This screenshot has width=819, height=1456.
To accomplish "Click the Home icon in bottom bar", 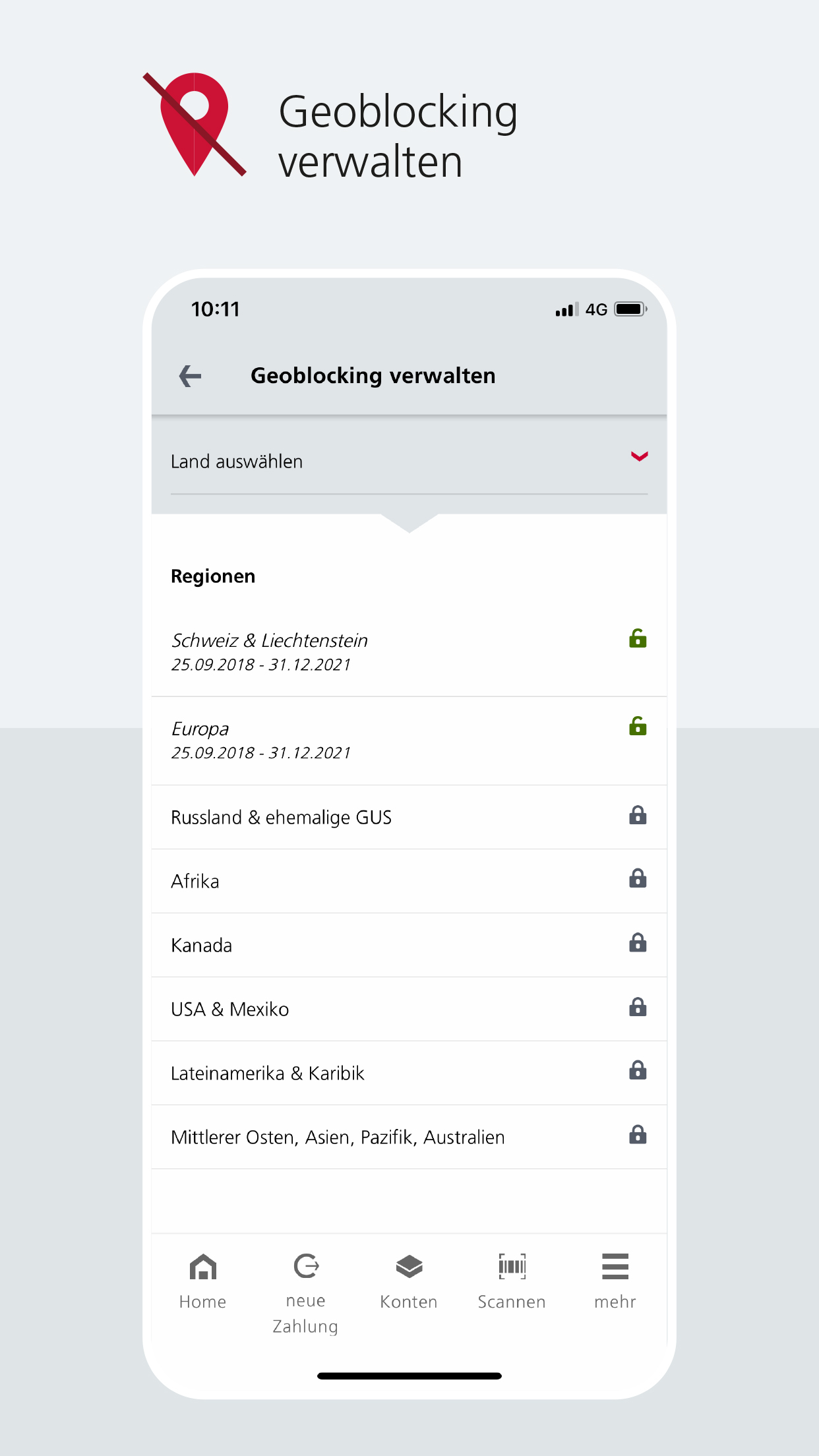I will [202, 1267].
